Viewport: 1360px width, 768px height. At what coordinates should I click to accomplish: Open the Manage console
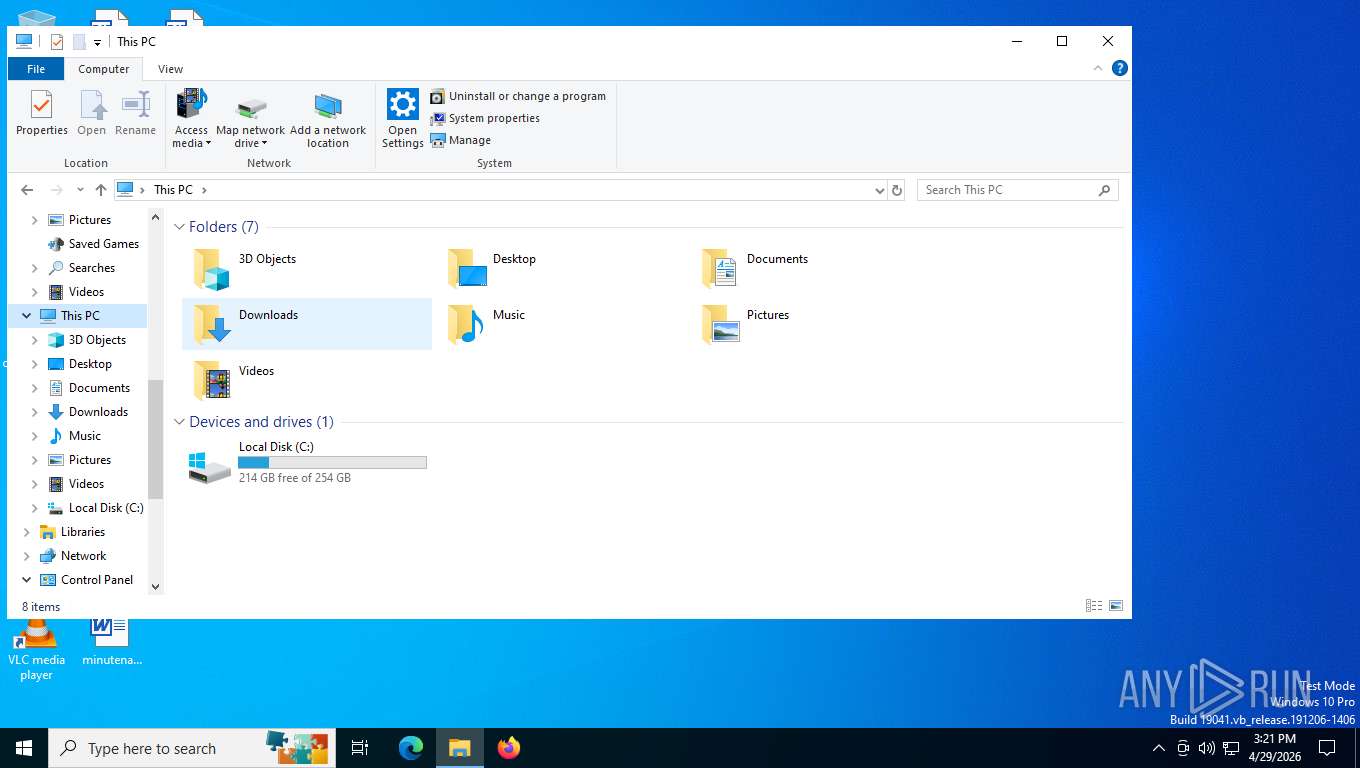(461, 140)
